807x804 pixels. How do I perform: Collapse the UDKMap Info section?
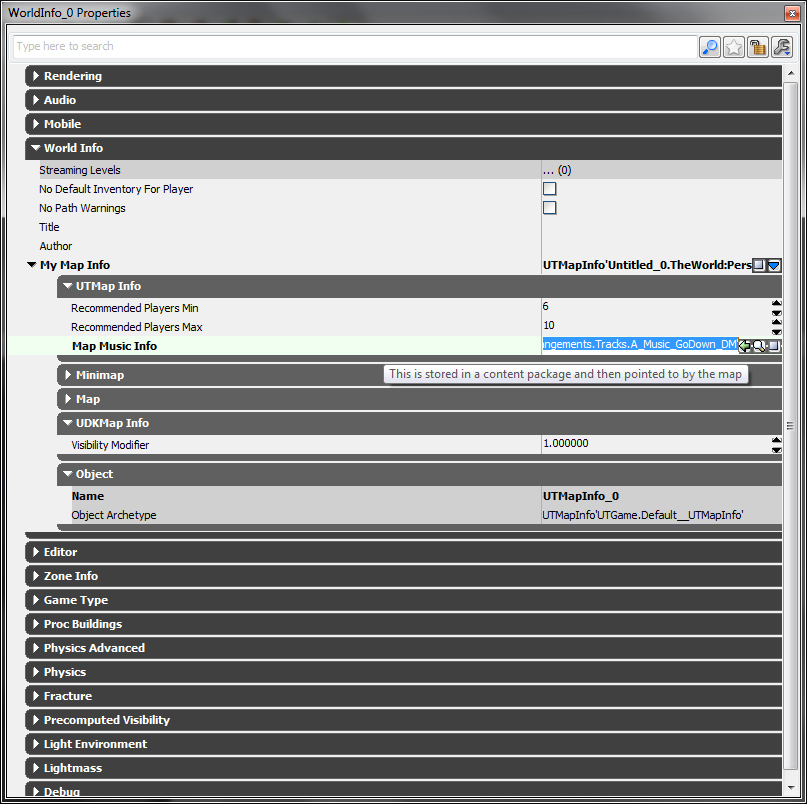(68, 423)
